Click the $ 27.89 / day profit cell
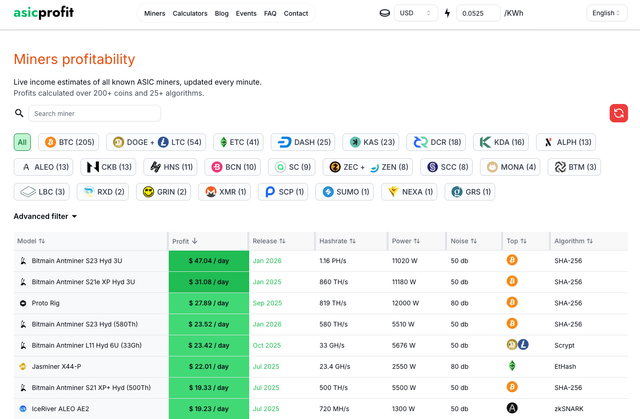640x419 pixels. [x=209, y=303]
